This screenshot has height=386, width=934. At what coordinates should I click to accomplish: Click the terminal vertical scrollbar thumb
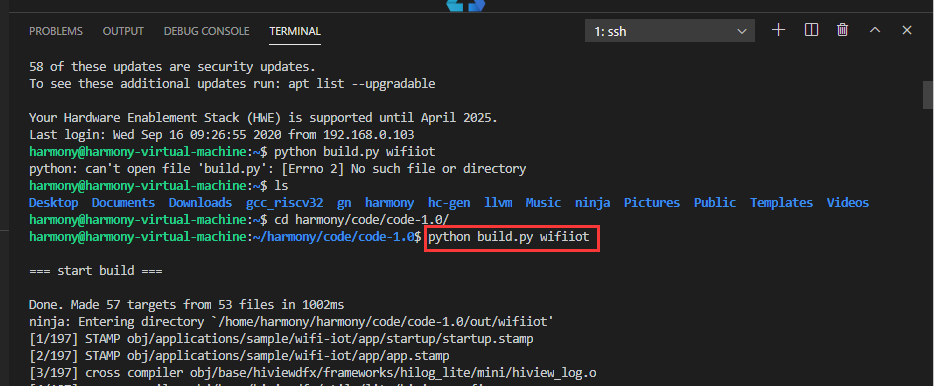pos(928,95)
